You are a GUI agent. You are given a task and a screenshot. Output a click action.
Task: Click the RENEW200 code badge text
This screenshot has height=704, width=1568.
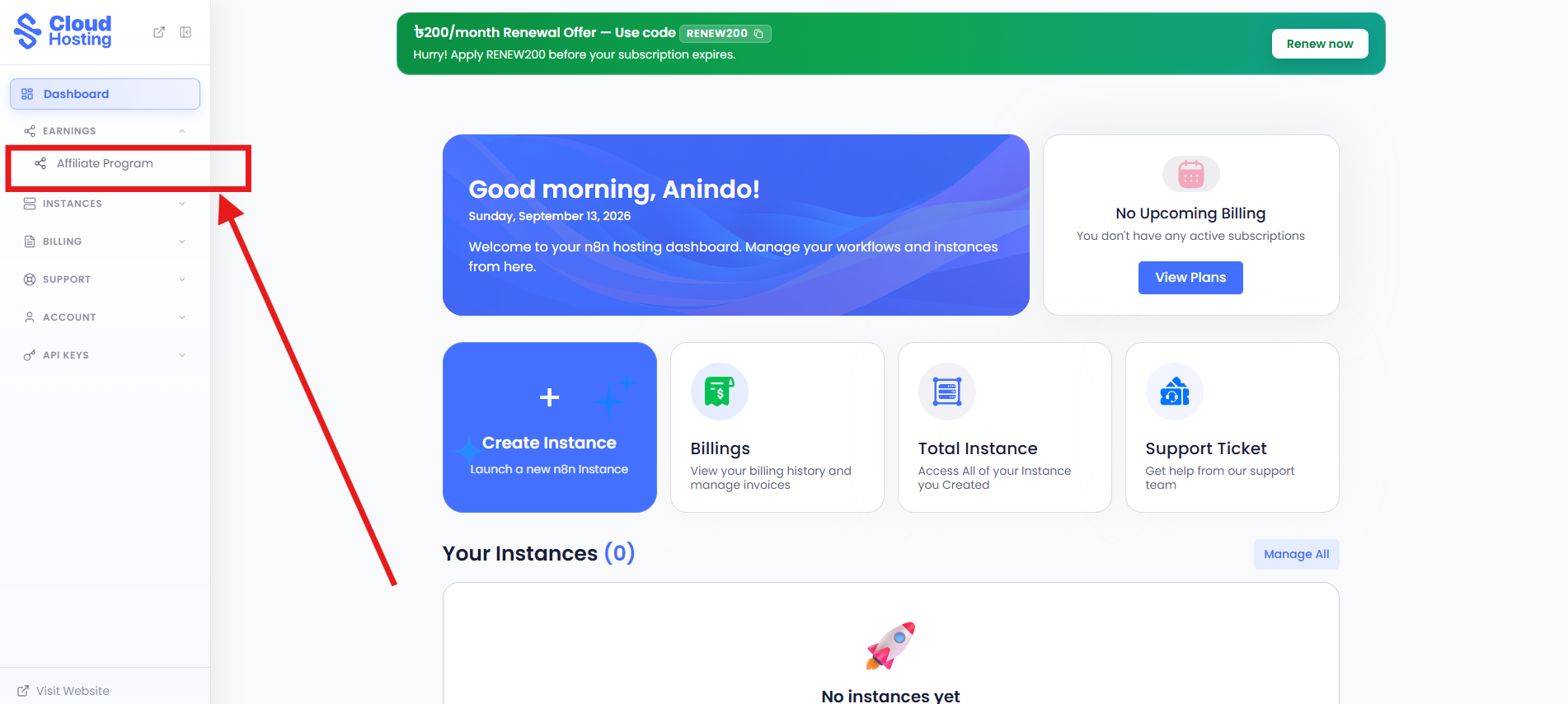point(717,34)
